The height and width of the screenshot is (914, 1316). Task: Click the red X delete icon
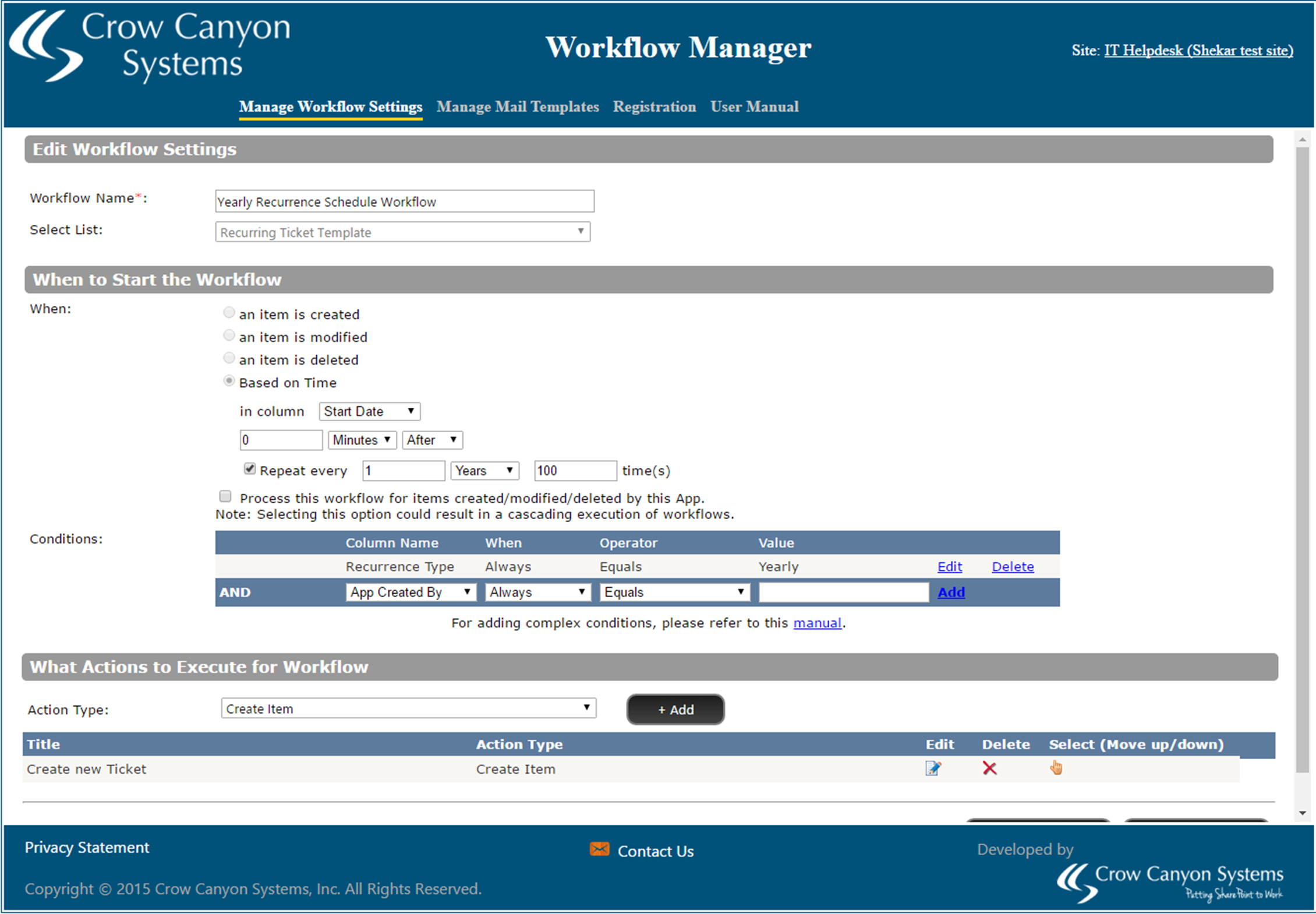989,768
